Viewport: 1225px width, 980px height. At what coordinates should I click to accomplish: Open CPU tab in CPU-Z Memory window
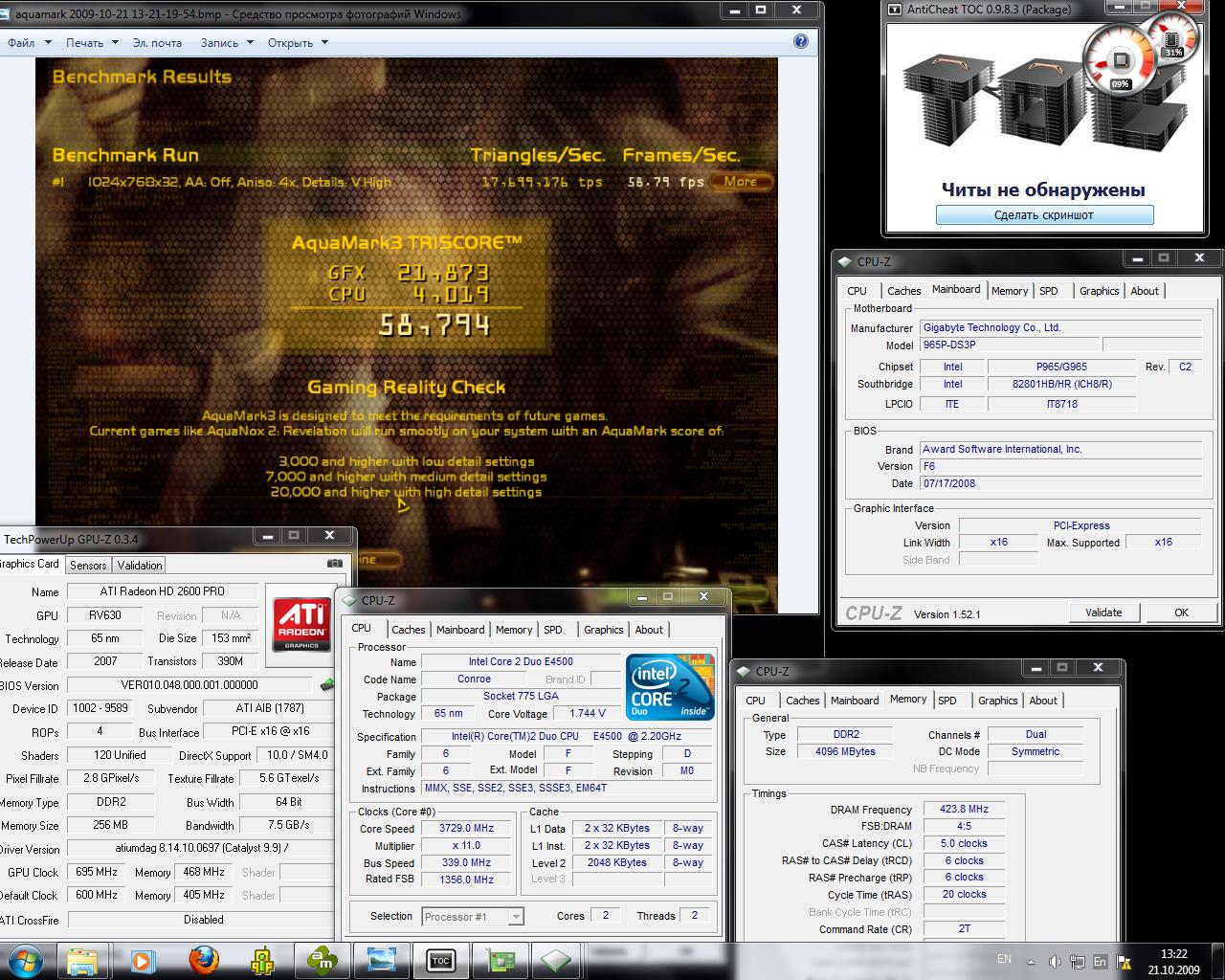[756, 701]
